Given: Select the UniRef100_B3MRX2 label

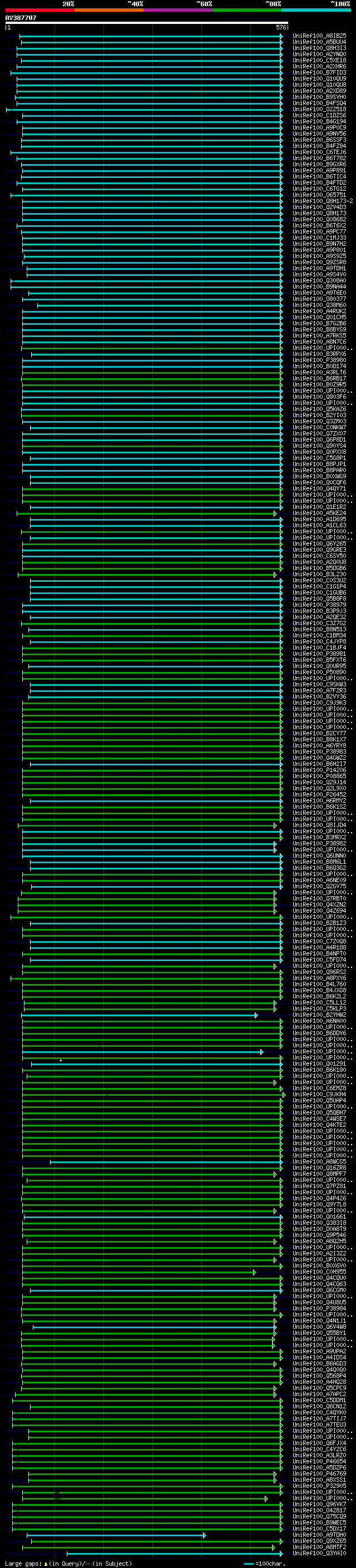Looking at the screenshot, I should 319,838.
